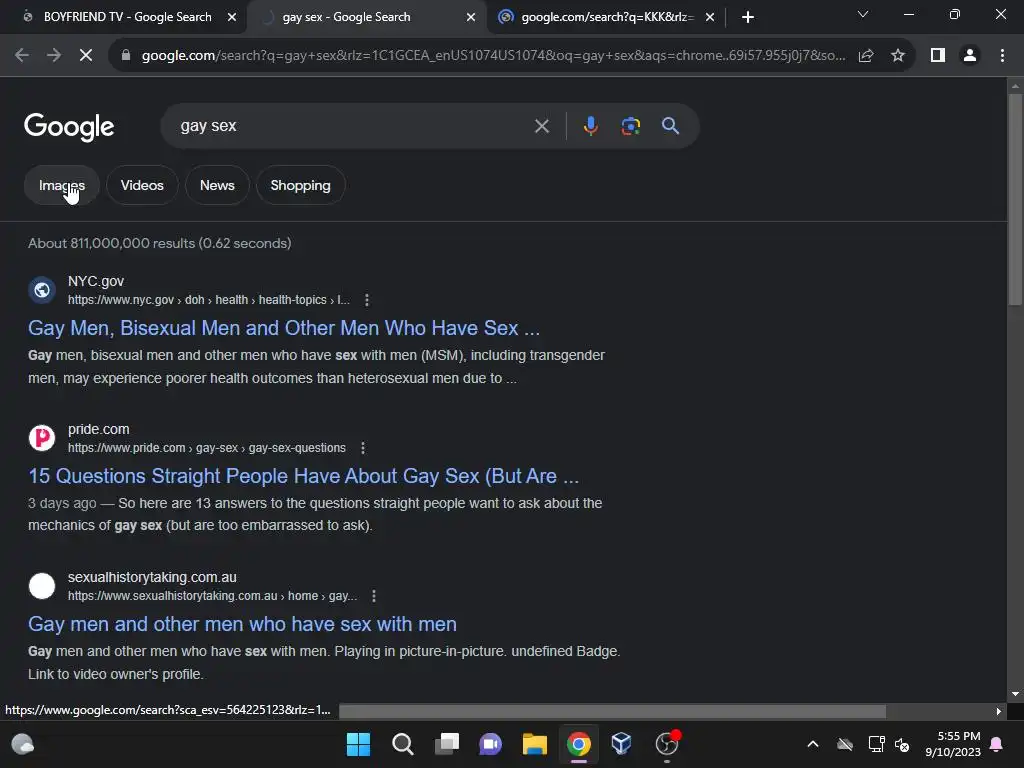Go forward to the next page
1024x768 pixels.
54,56
